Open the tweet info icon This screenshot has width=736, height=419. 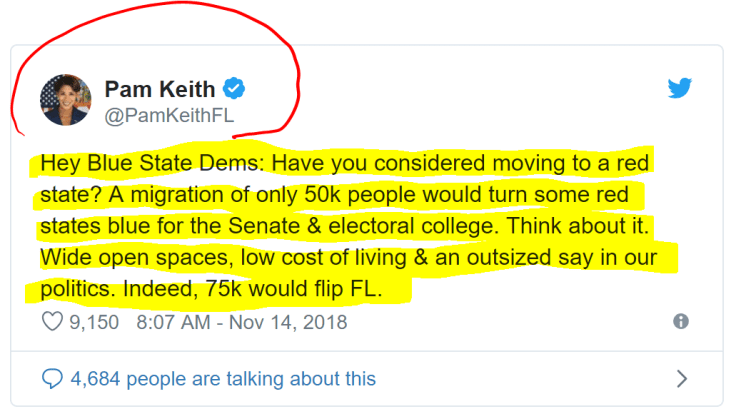680,322
